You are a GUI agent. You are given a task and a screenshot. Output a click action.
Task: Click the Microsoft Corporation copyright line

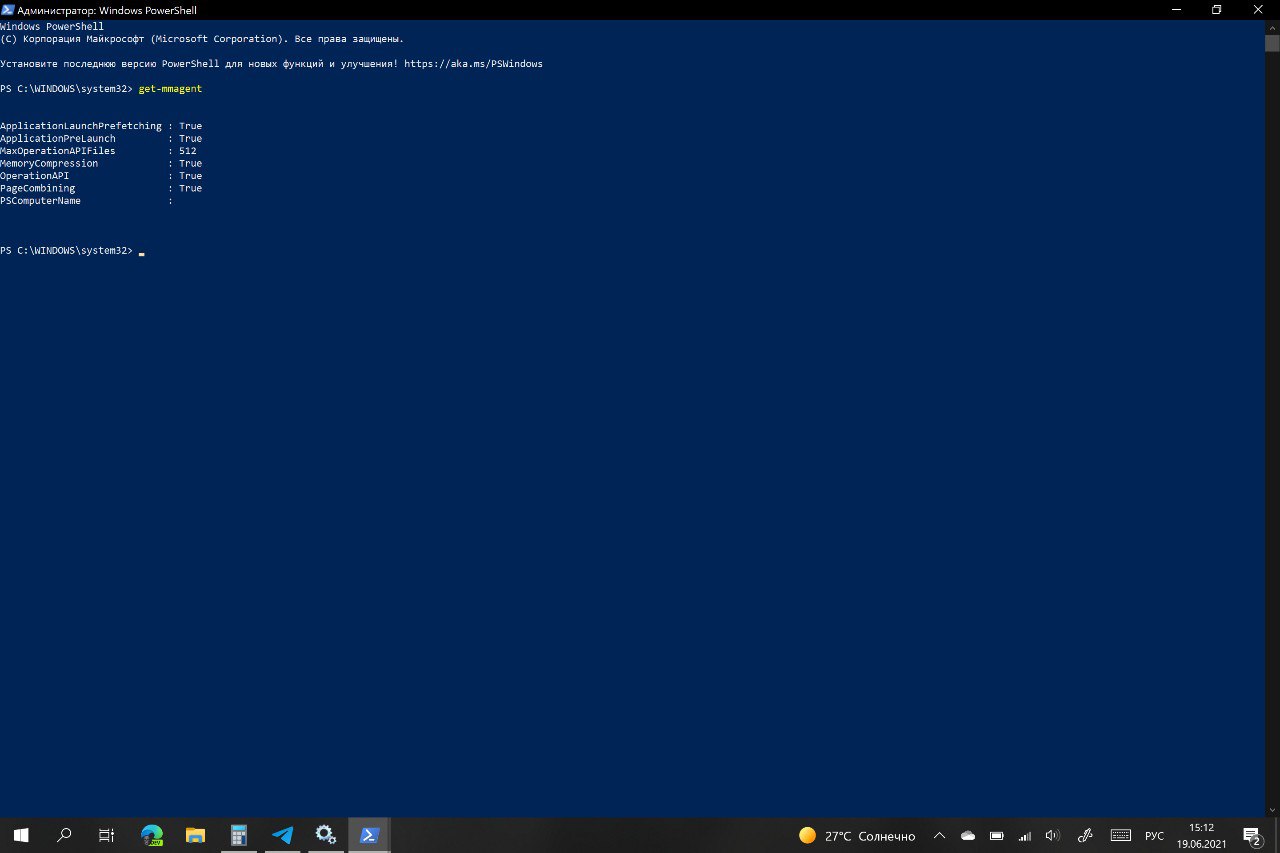[202, 39]
